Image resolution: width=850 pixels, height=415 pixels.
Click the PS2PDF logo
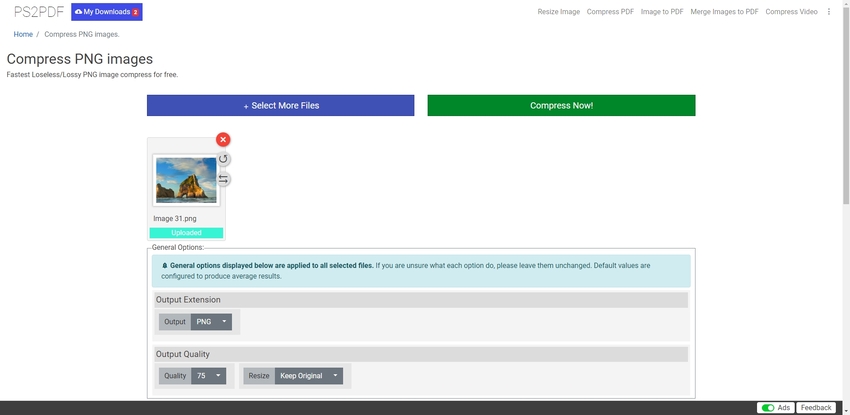pyautogui.click(x=34, y=12)
